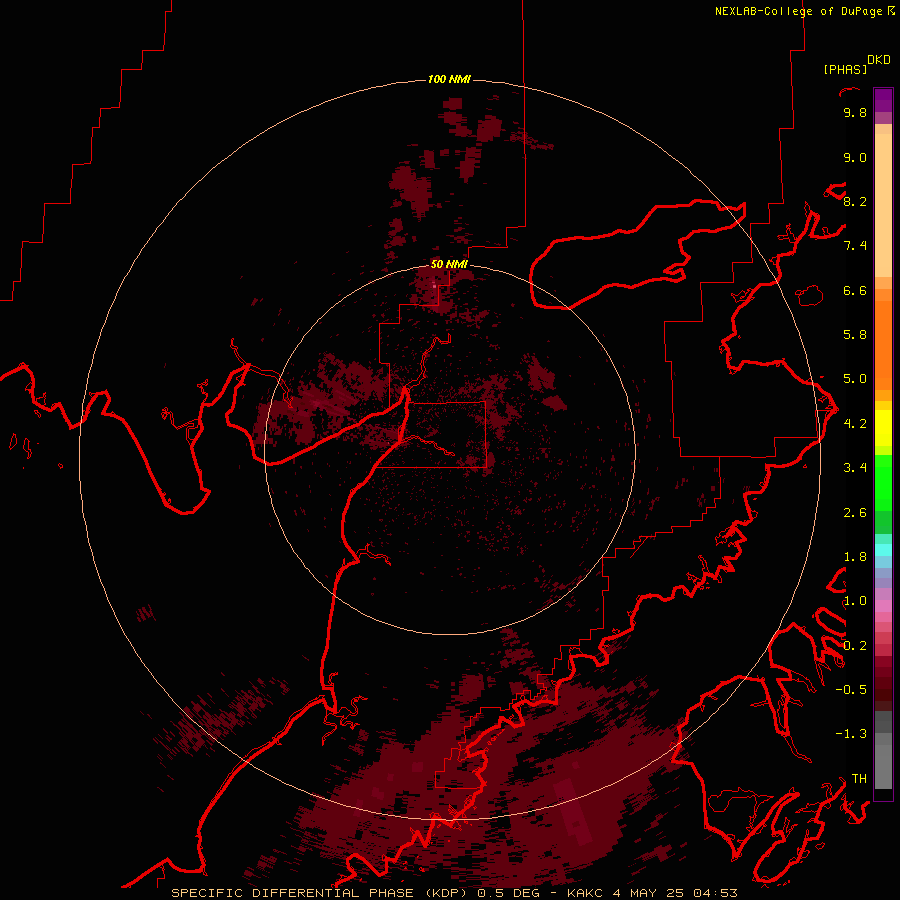Click the 5.8 legend value

click(x=855, y=335)
